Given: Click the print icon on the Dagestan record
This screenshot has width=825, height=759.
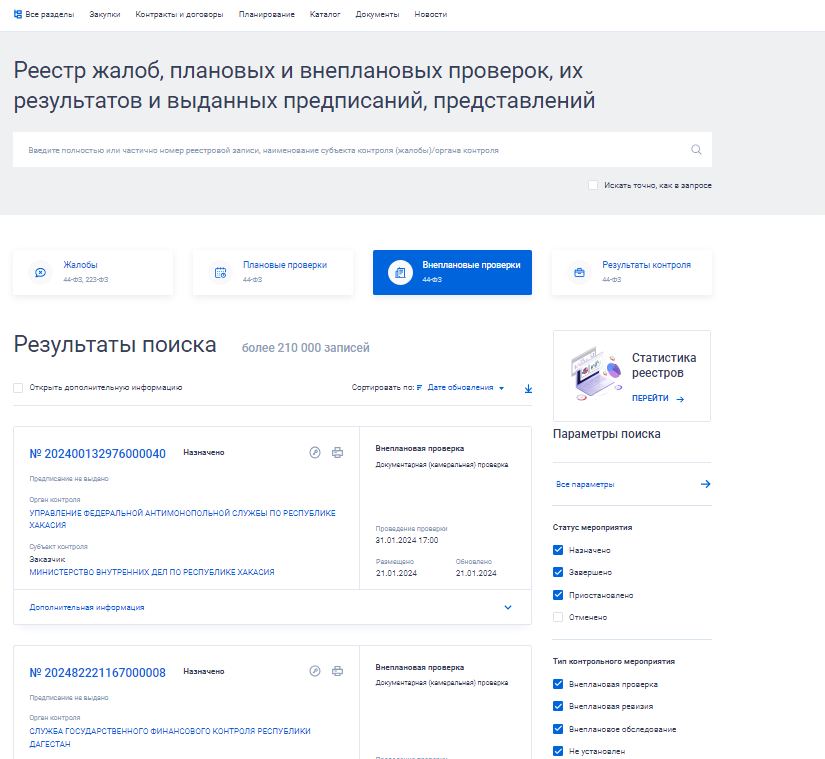Looking at the screenshot, I should [336, 671].
